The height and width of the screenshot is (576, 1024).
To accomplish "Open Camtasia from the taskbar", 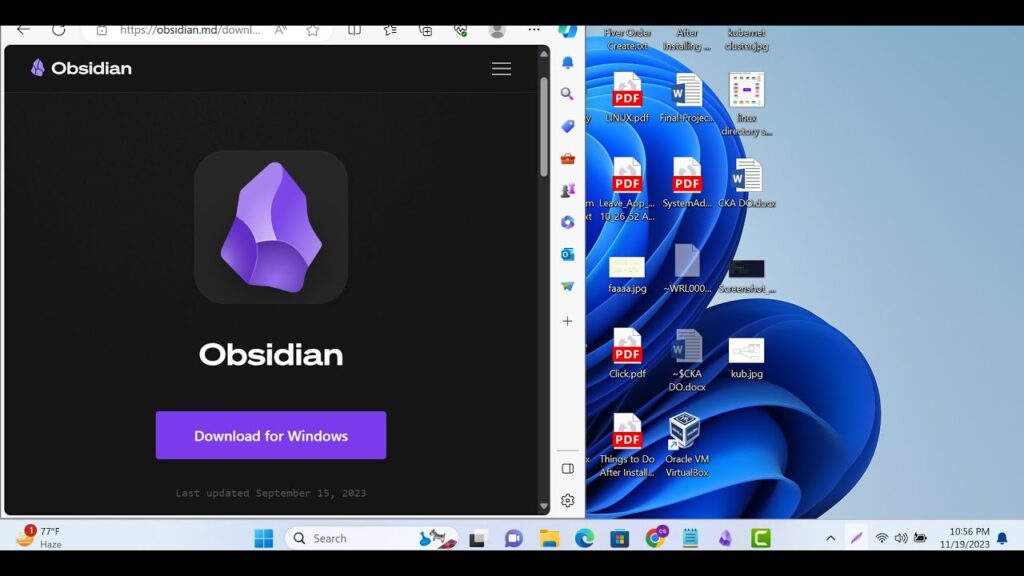I will point(760,538).
